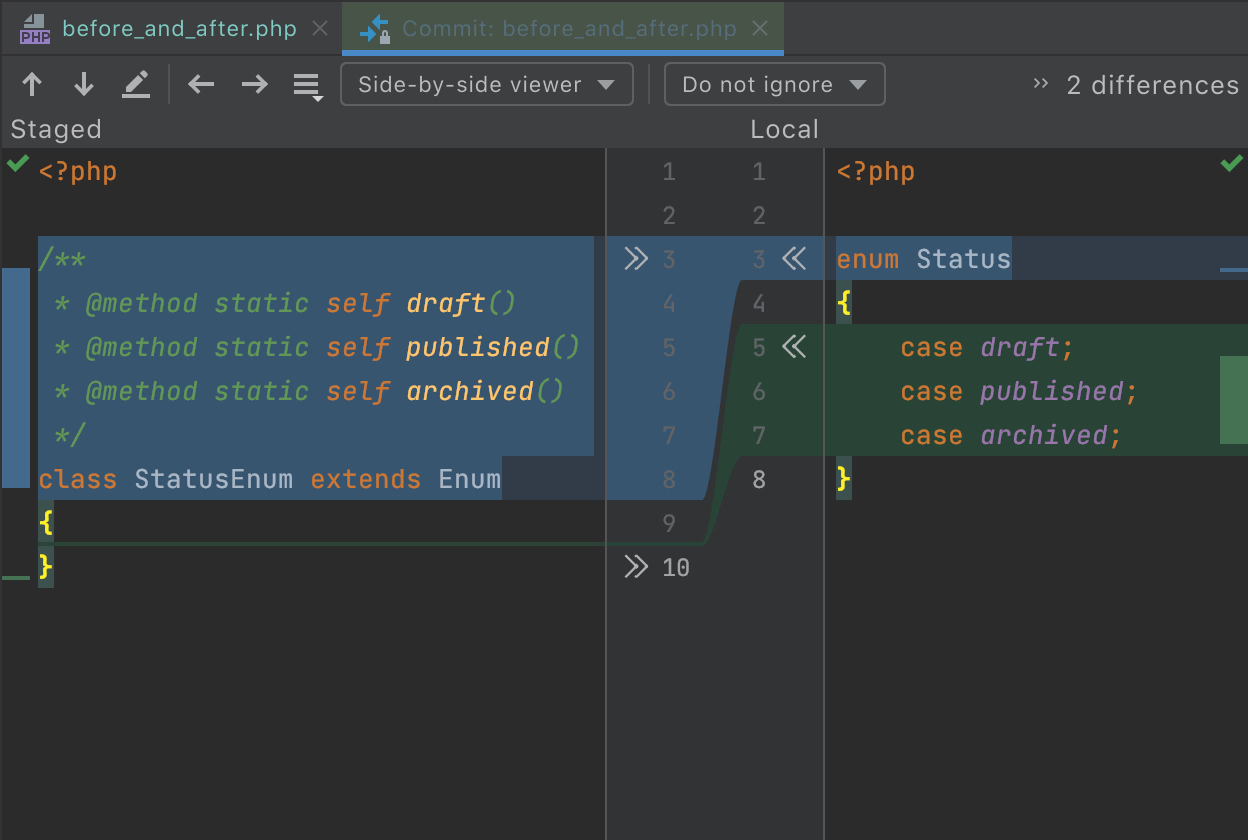This screenshot has height=840, width=1248.
Task: Expand hidden toolbar items via double chevron
Action: click(1041, 84)
